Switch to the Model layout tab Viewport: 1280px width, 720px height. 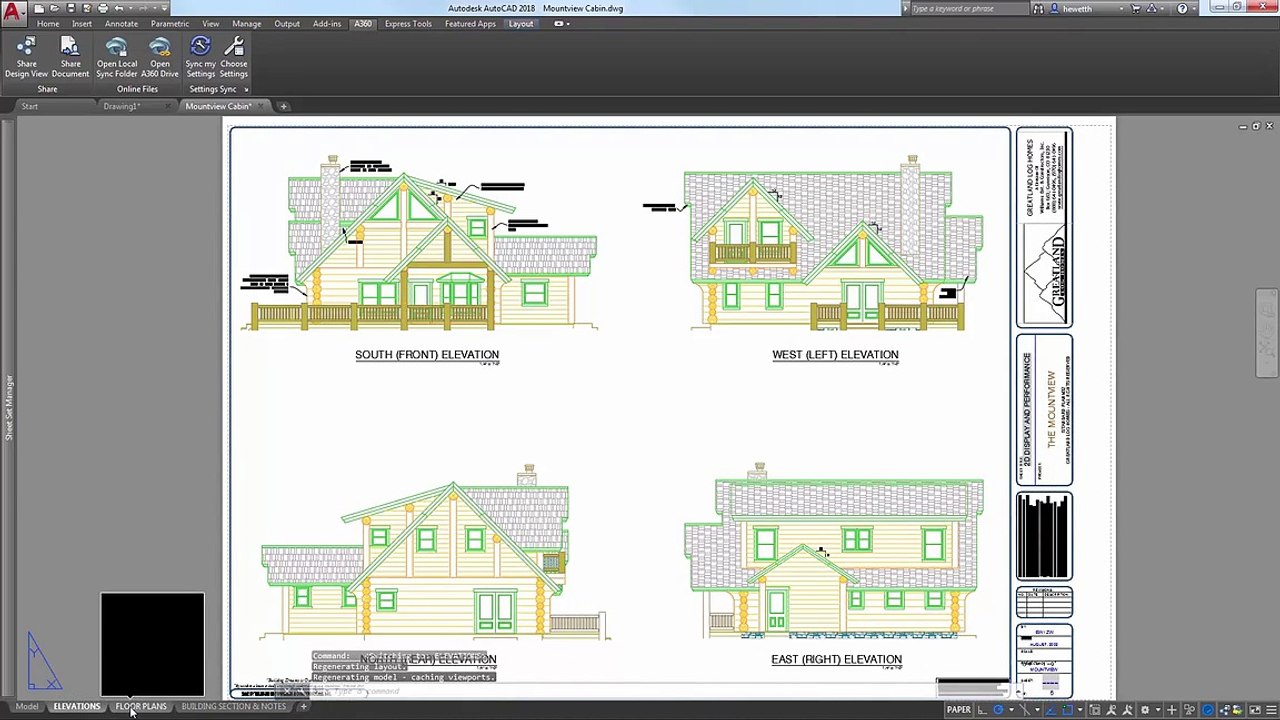[27, 707]
